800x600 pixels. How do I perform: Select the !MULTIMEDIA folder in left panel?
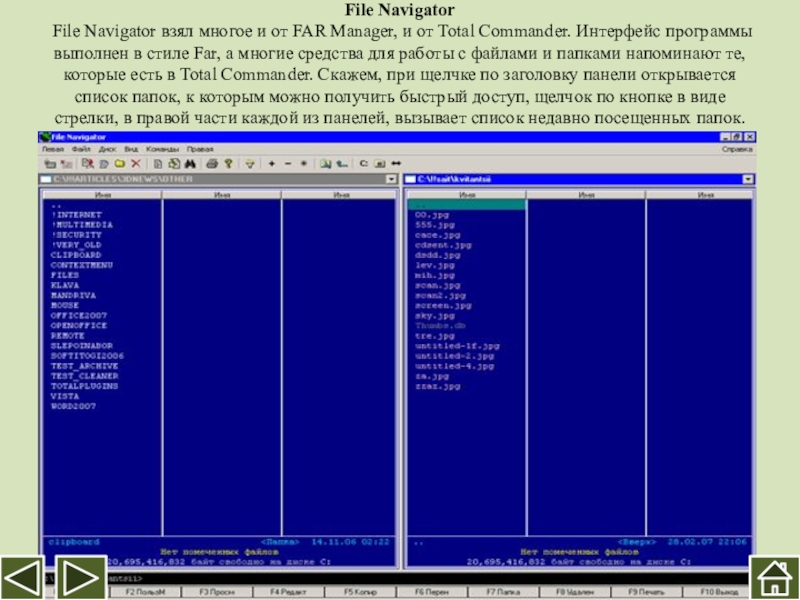pos(82,224)
